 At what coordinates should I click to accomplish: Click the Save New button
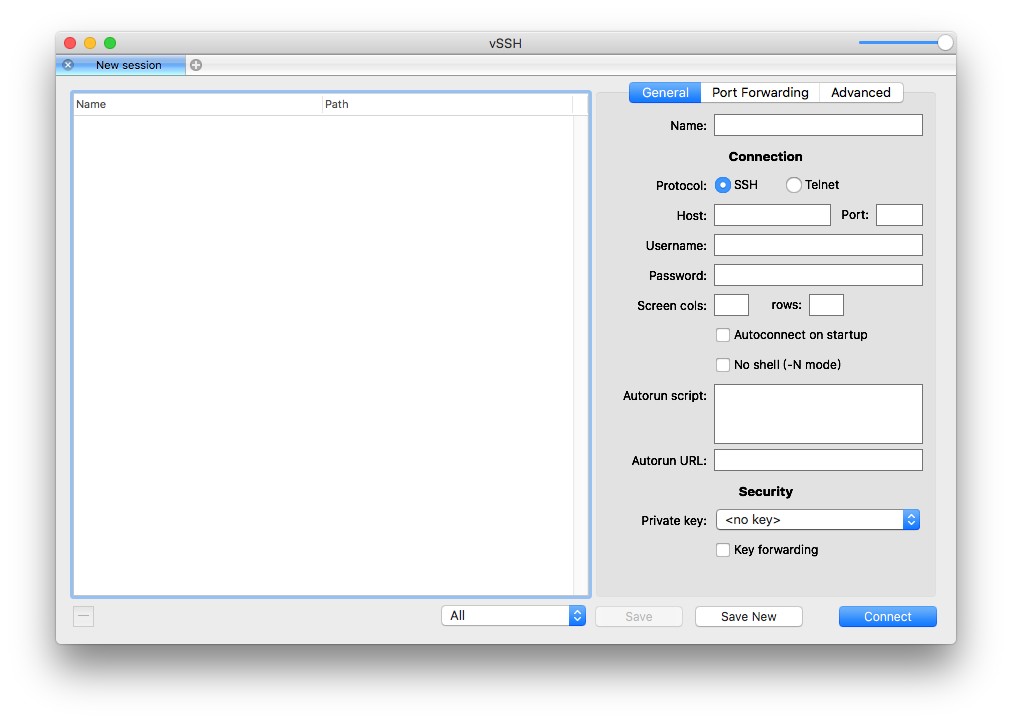click(x=749, y=616)
